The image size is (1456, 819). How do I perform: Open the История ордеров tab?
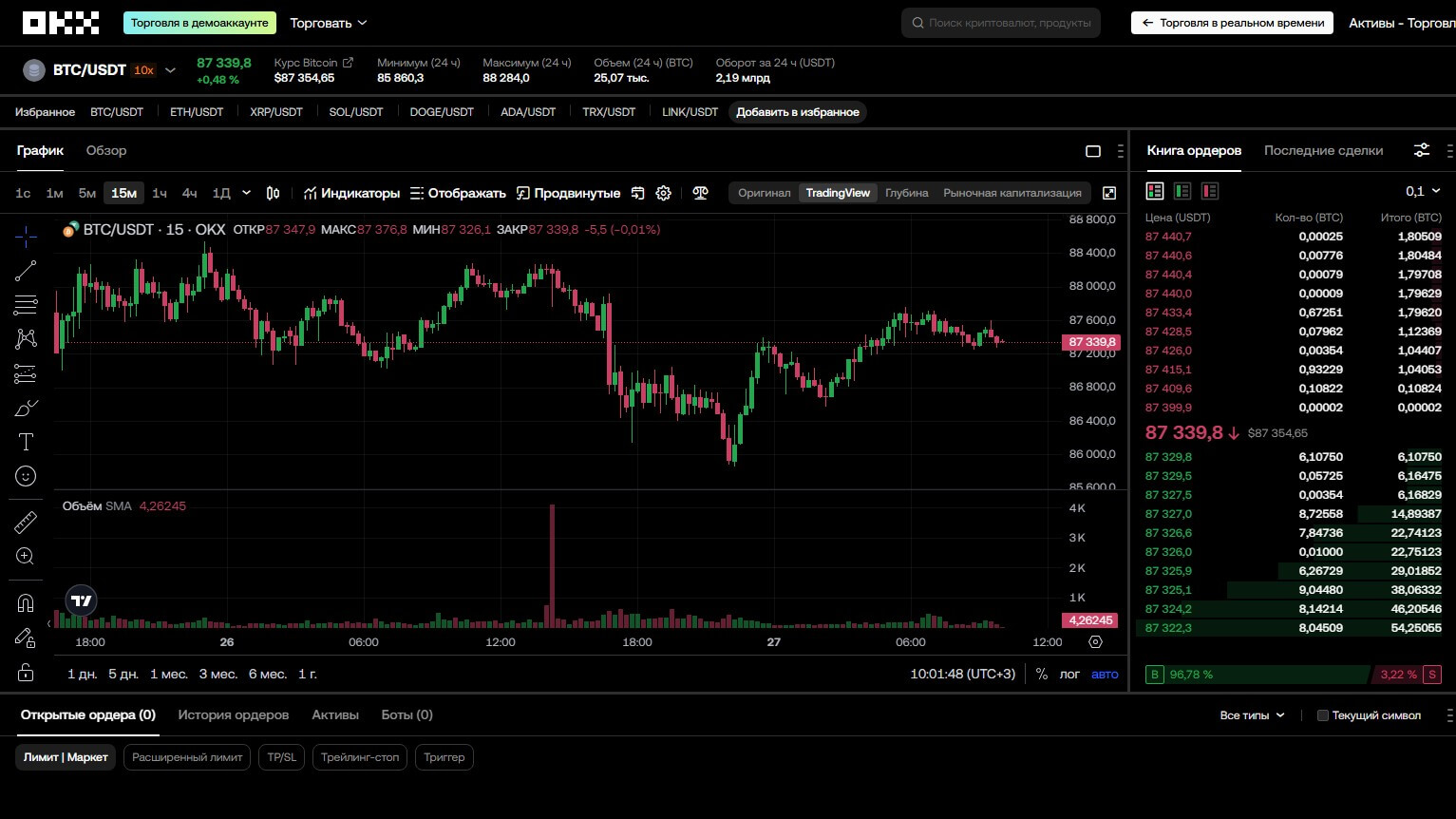click(233, 714)
